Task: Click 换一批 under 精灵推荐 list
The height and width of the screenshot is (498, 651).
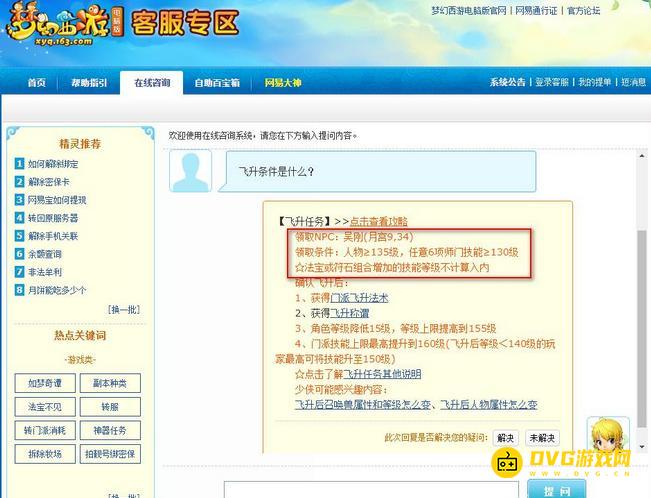Action: coord(124,309)
